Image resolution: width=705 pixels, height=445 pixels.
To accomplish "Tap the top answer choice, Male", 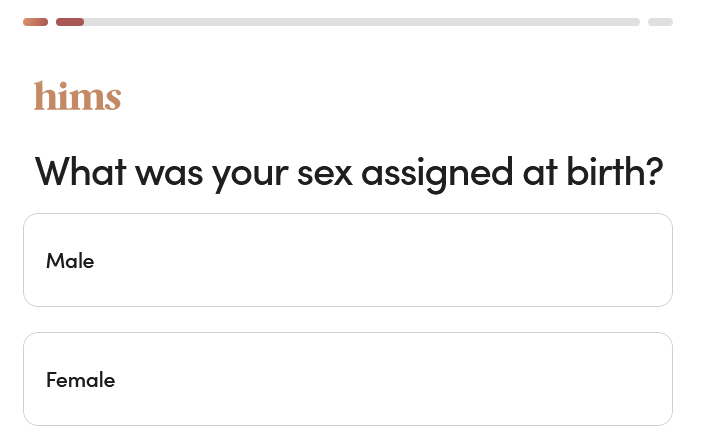I will pyautogui.click(x=347, y=260).
